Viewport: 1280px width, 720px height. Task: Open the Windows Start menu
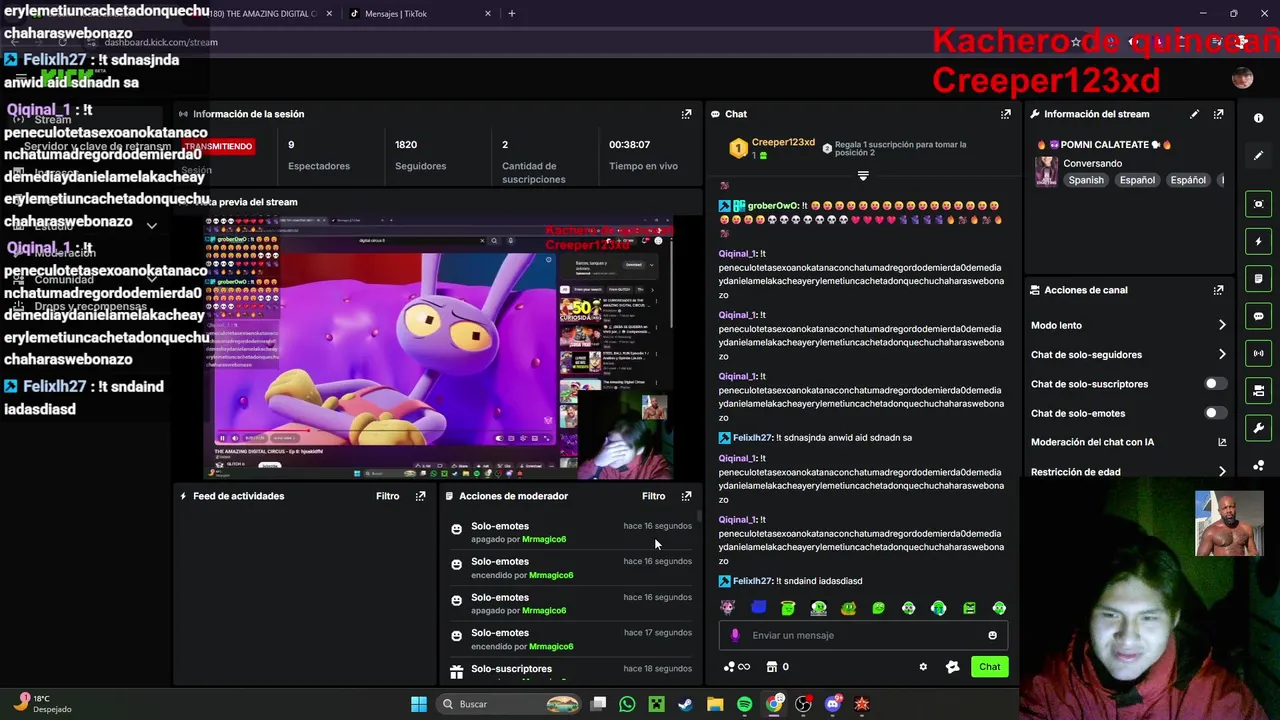(x=419, y=704)
